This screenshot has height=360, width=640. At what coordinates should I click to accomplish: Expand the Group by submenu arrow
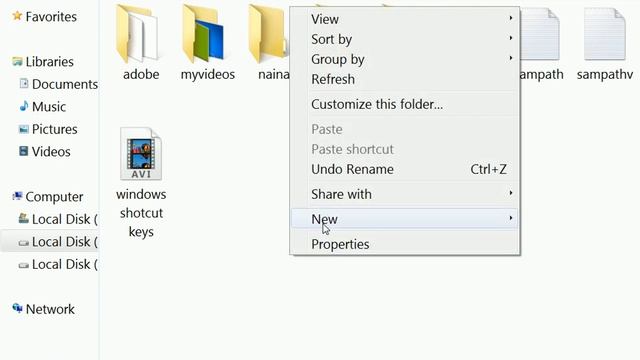[x=511, y=58]
